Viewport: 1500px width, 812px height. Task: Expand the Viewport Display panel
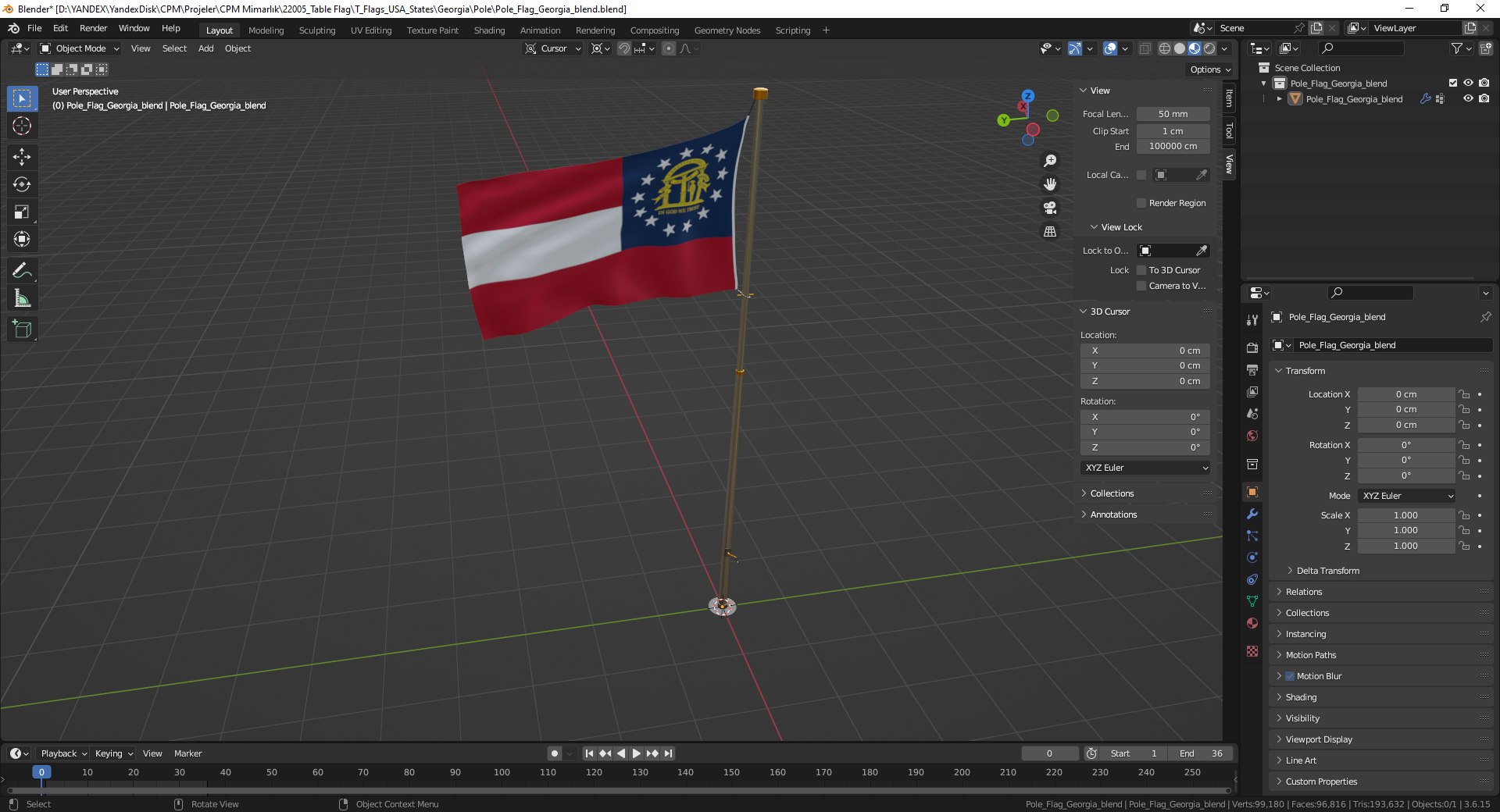tap(1318, 739)
